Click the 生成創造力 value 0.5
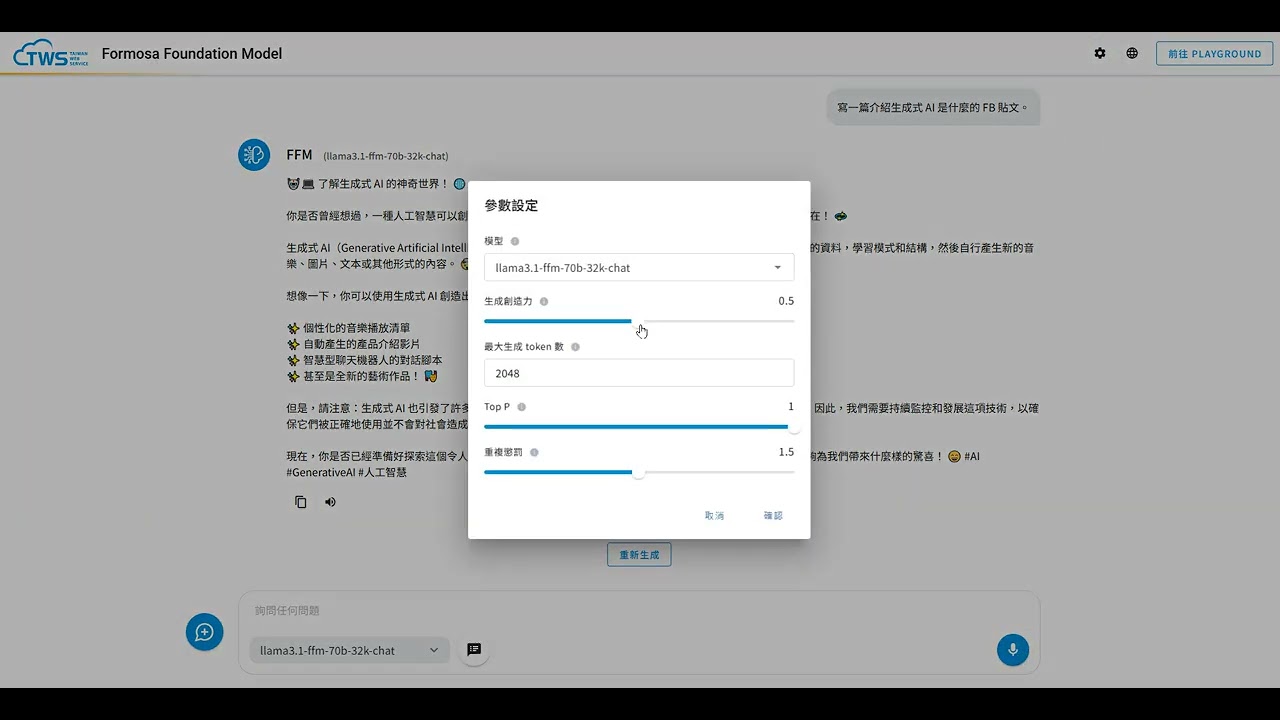This screenshot has width=1280, height=720. [x=786, y=301]
